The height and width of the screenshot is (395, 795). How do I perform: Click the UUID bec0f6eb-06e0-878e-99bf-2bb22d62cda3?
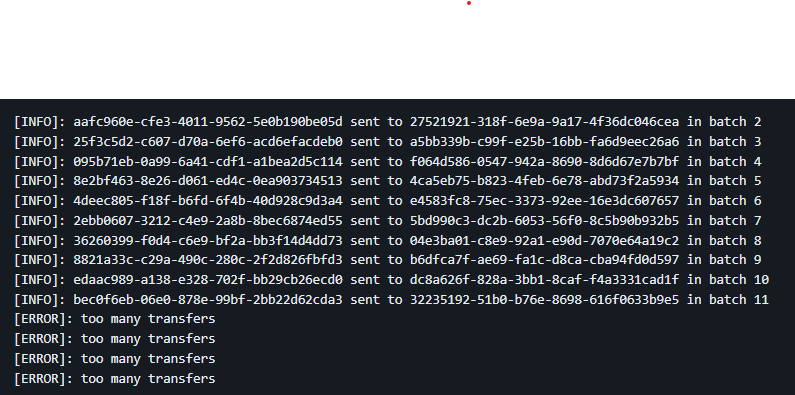pos(208,300)
